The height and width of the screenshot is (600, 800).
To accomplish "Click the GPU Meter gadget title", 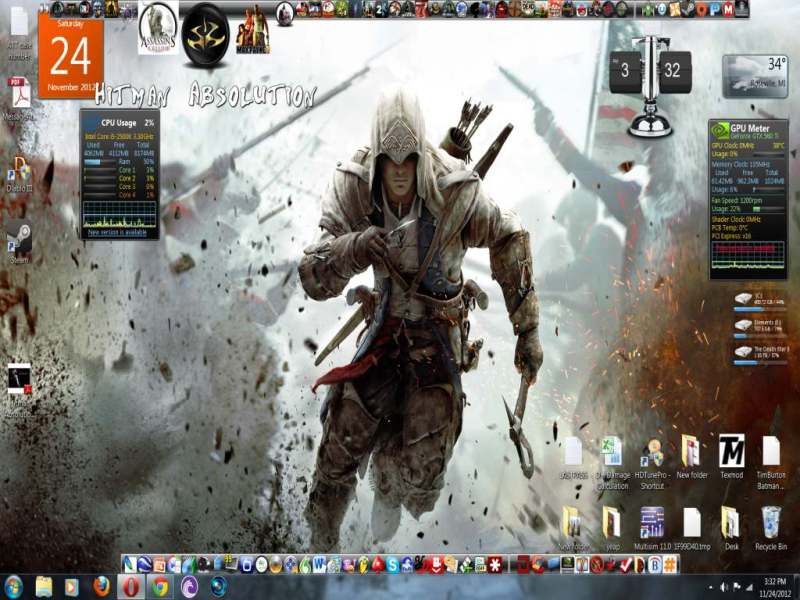I will (750, 128).
